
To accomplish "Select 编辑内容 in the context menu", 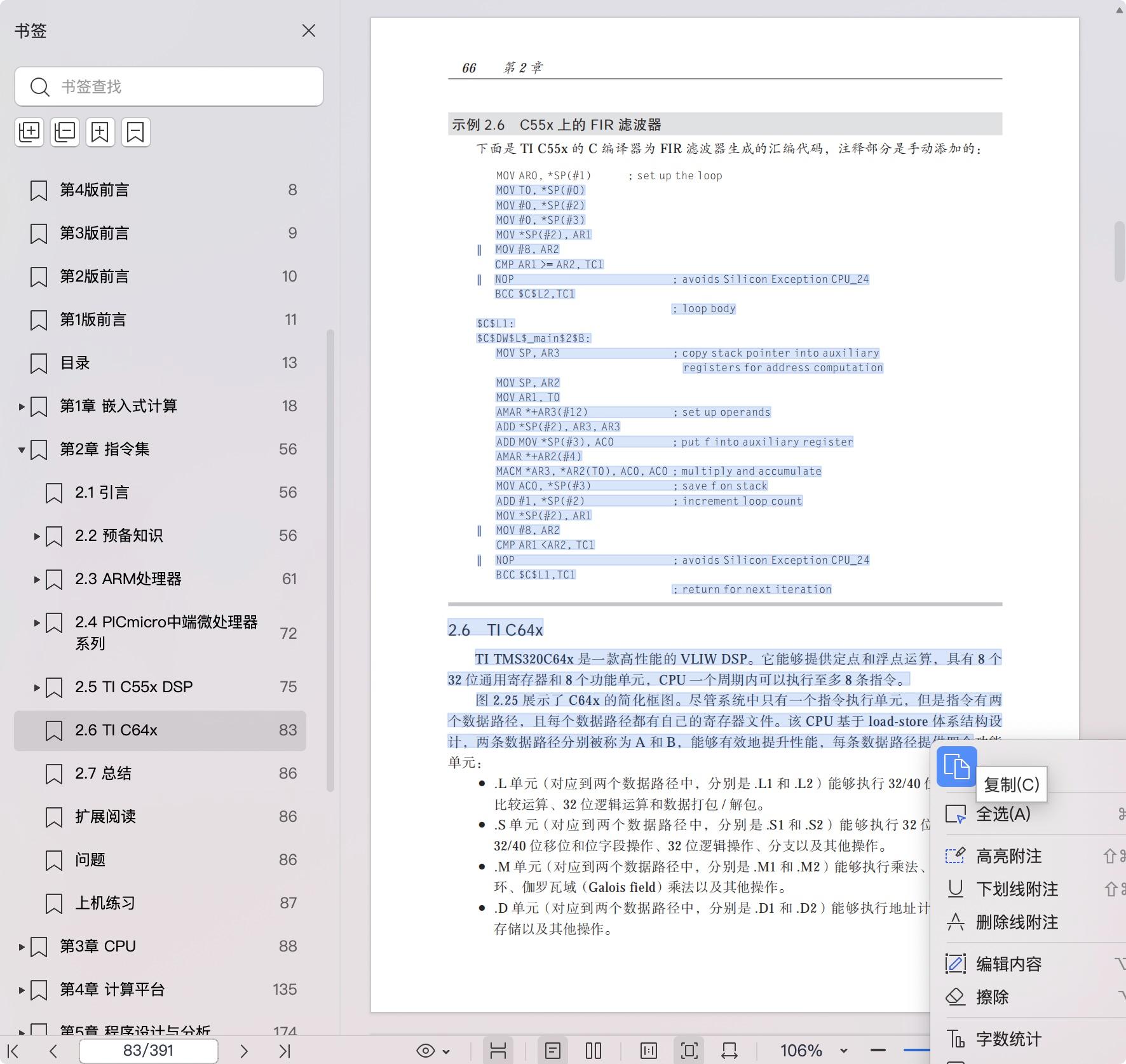I will [1010, 963].
